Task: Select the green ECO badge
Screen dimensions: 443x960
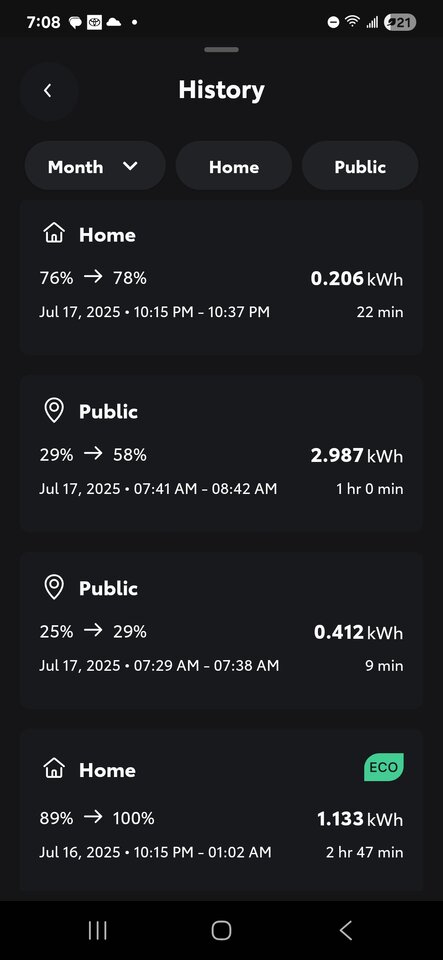Action: pyautogui.click(x=384, y=767)
